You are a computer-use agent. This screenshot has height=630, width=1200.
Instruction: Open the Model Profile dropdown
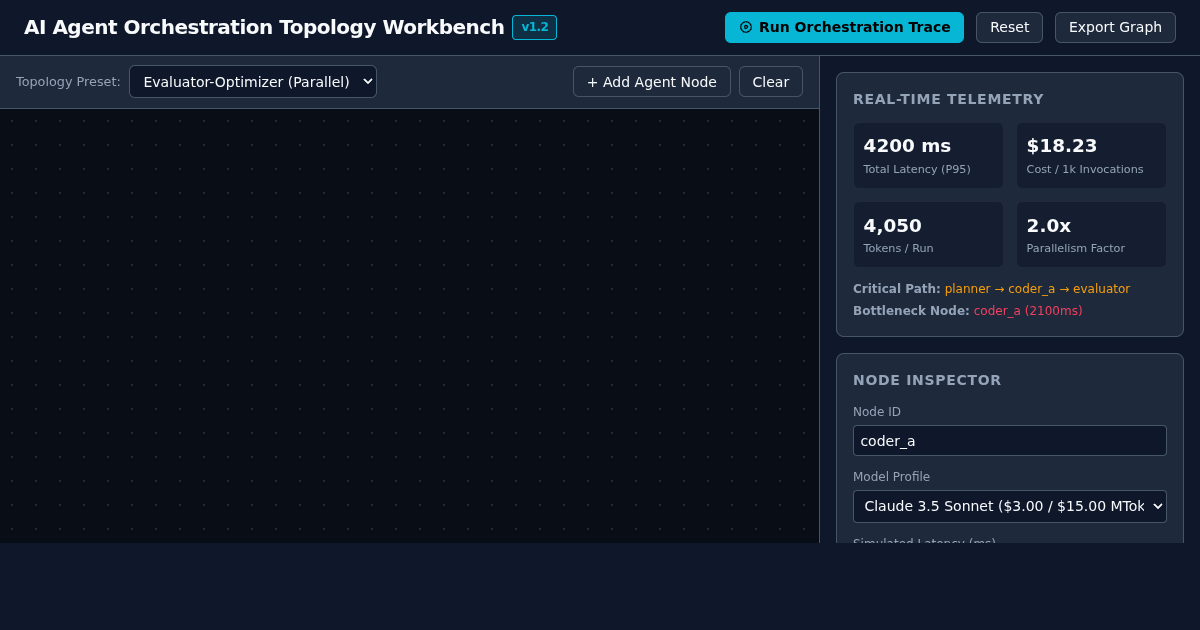1010,506
